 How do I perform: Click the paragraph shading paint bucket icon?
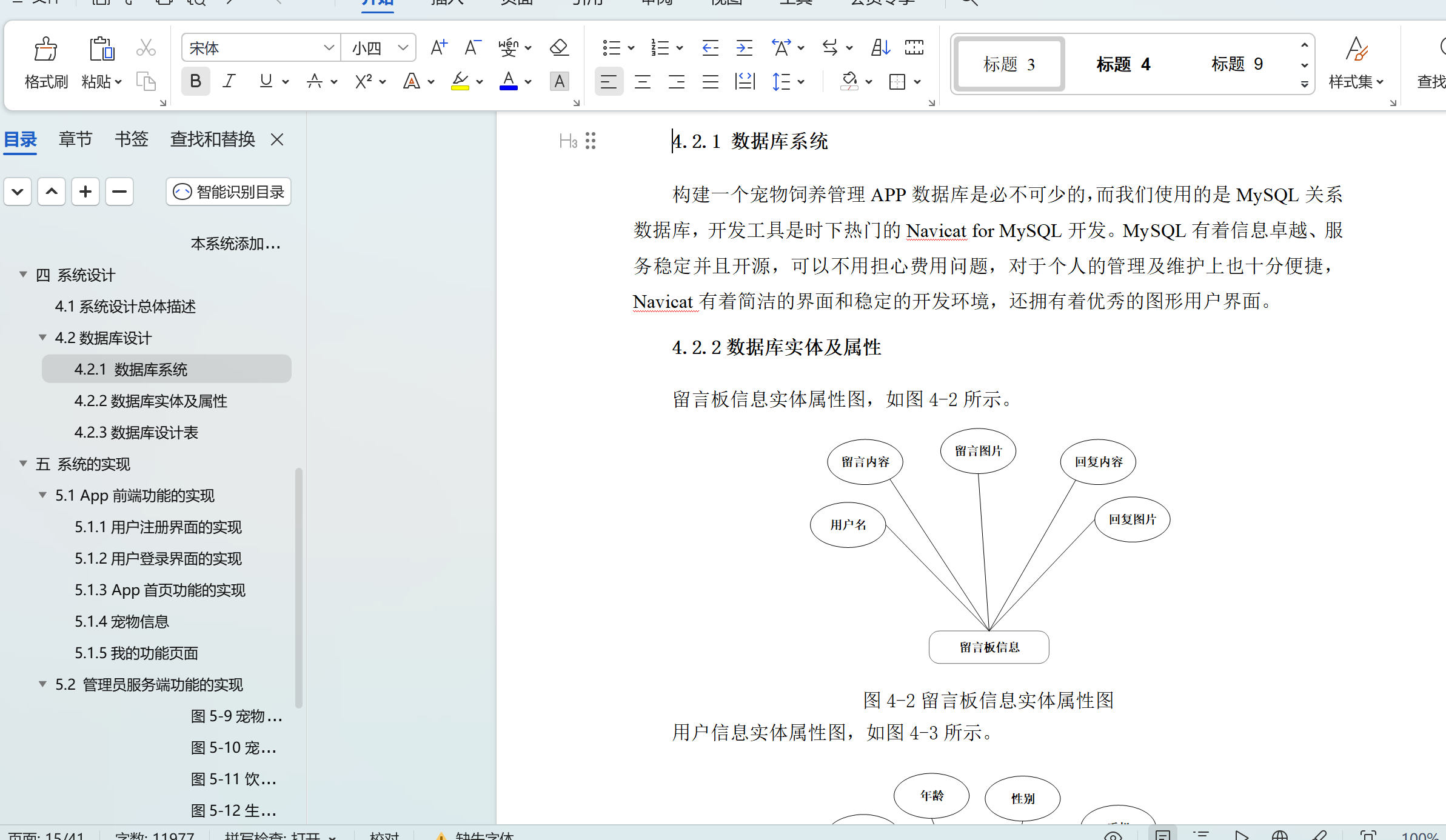click(x=849, y=81)
